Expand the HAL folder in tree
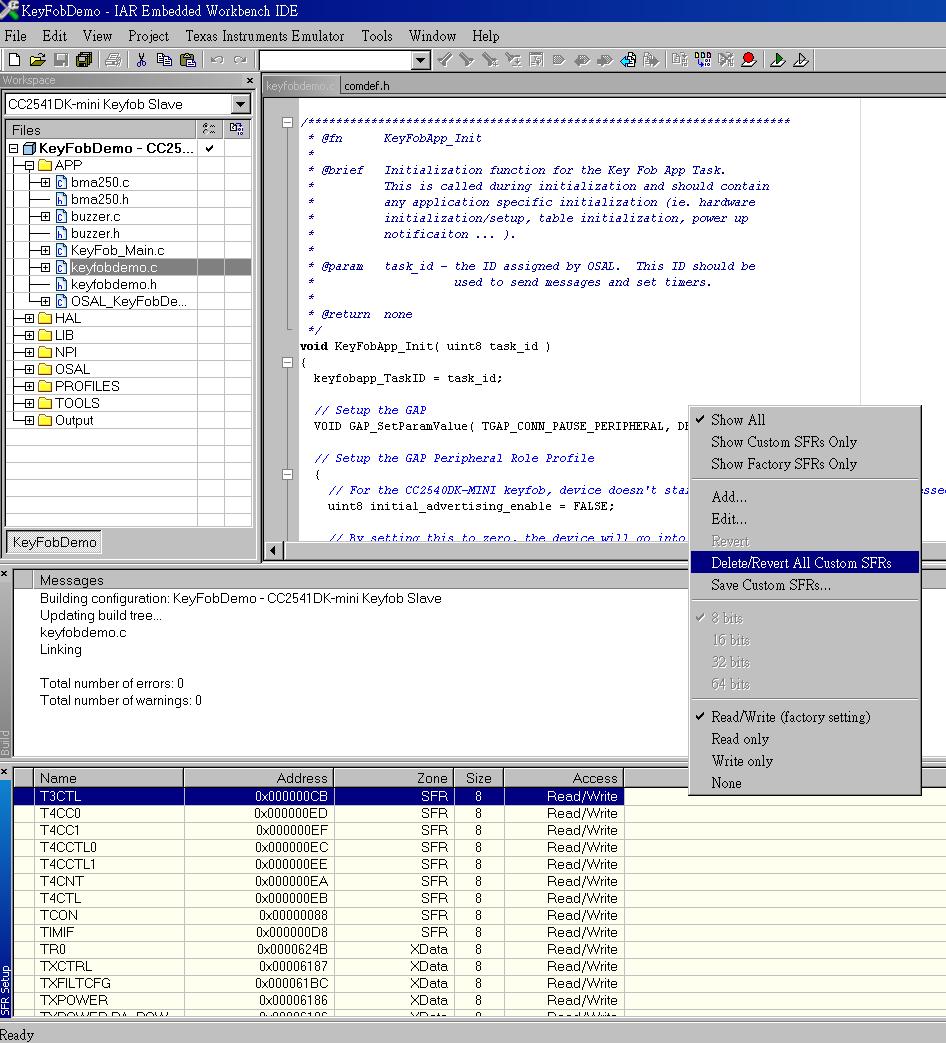Image resolution: width=946 pixels, height=1043 pixels. 29,319
